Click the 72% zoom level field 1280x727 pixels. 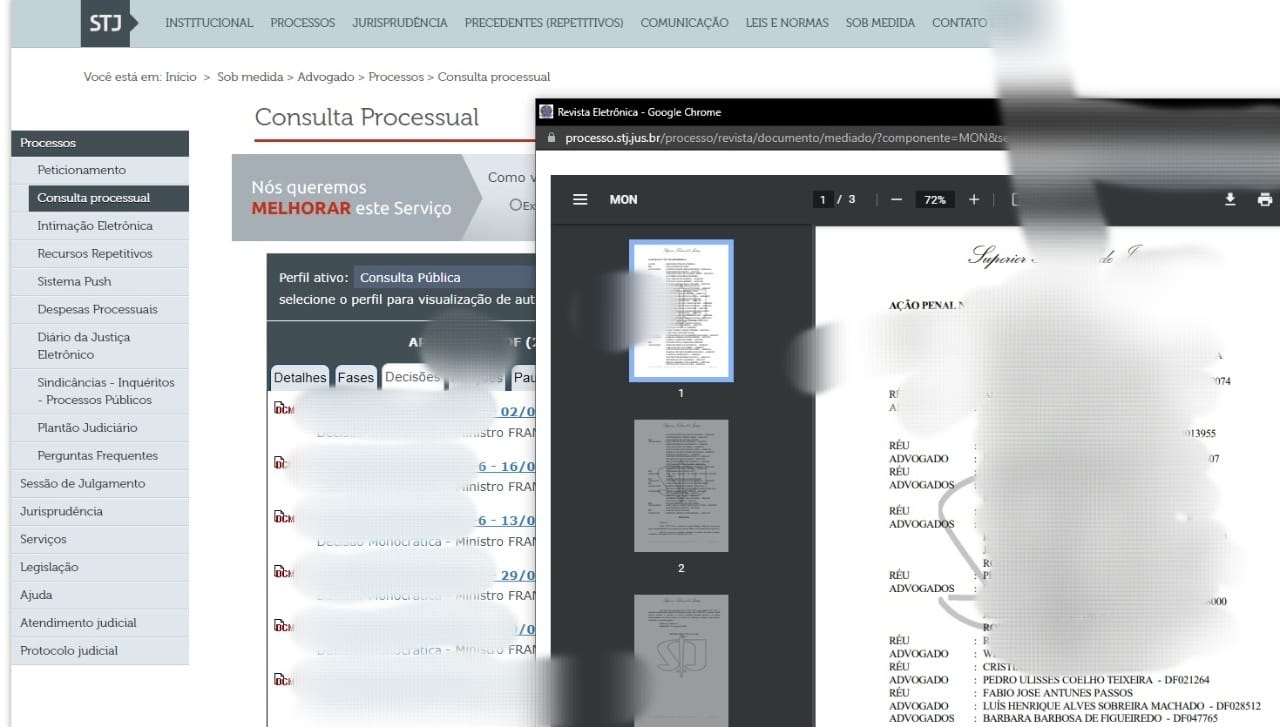coord(935,199)
